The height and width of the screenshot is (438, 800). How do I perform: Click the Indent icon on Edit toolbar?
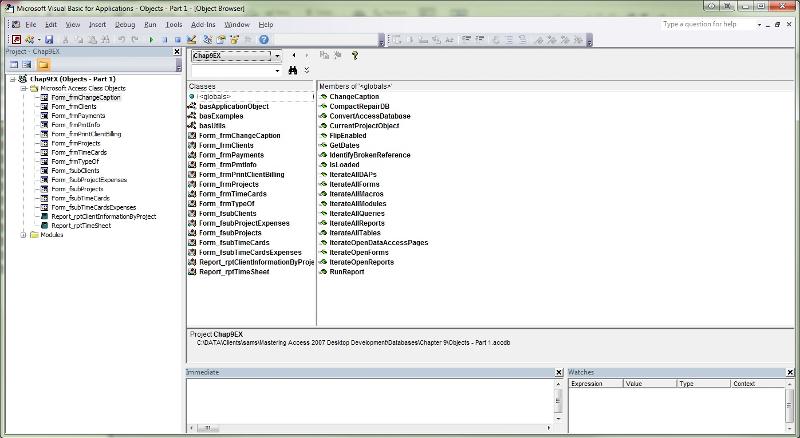click(466, 39)
